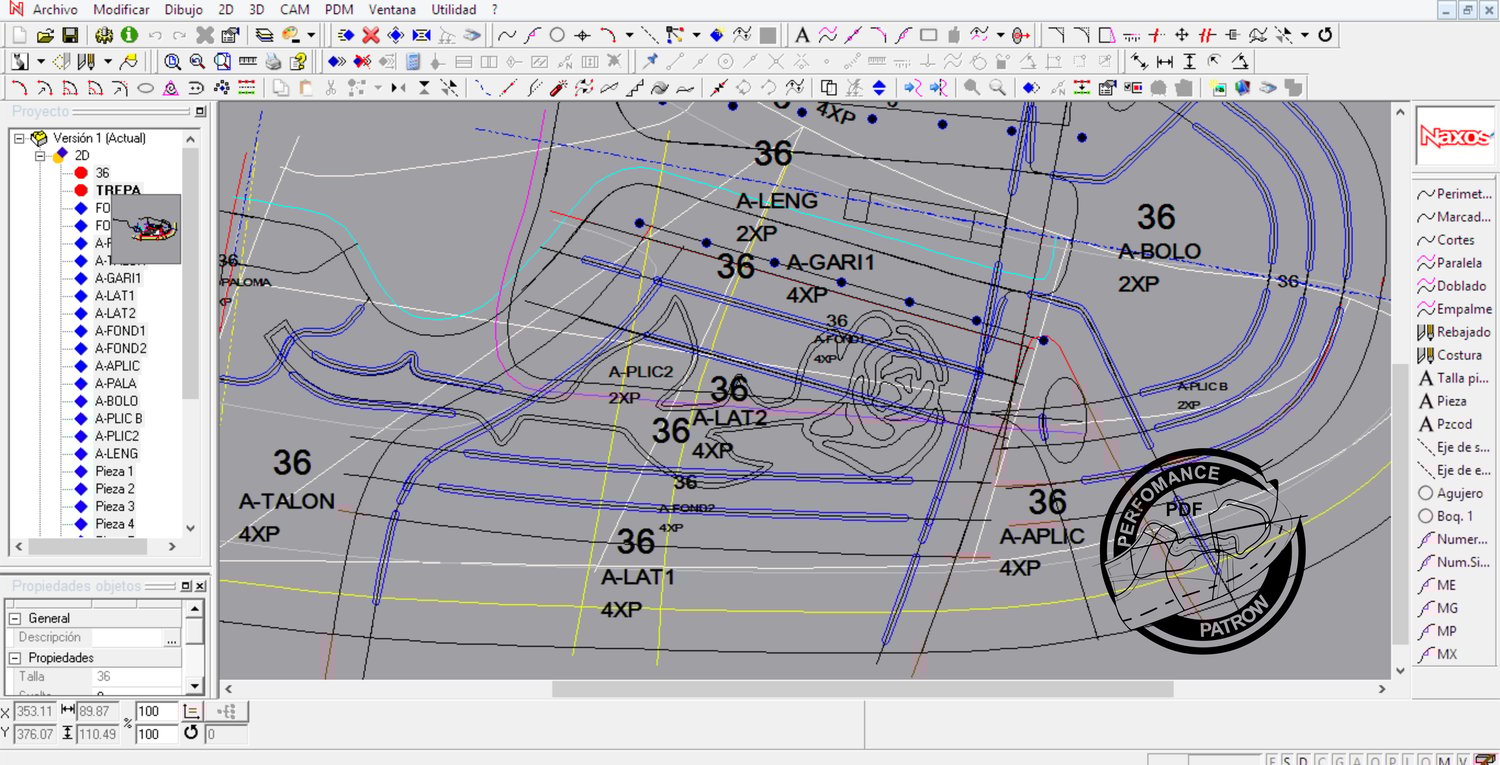Collapse the Versión 1 (Actual) tree node
1500x765 pixels.
pyautogui.click(x=19, y=138)
